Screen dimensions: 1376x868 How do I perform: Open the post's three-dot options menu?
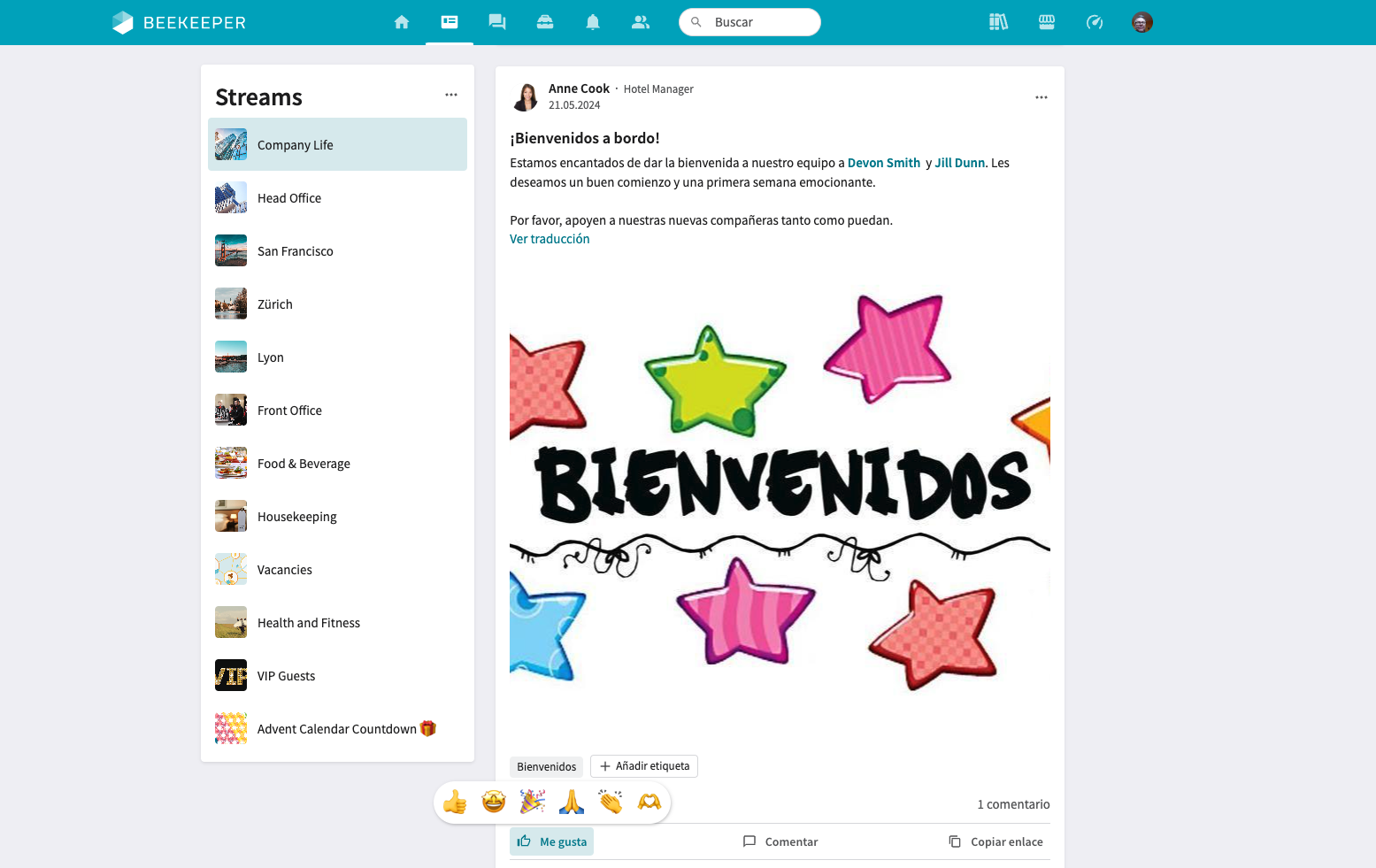pos(1042,97)
